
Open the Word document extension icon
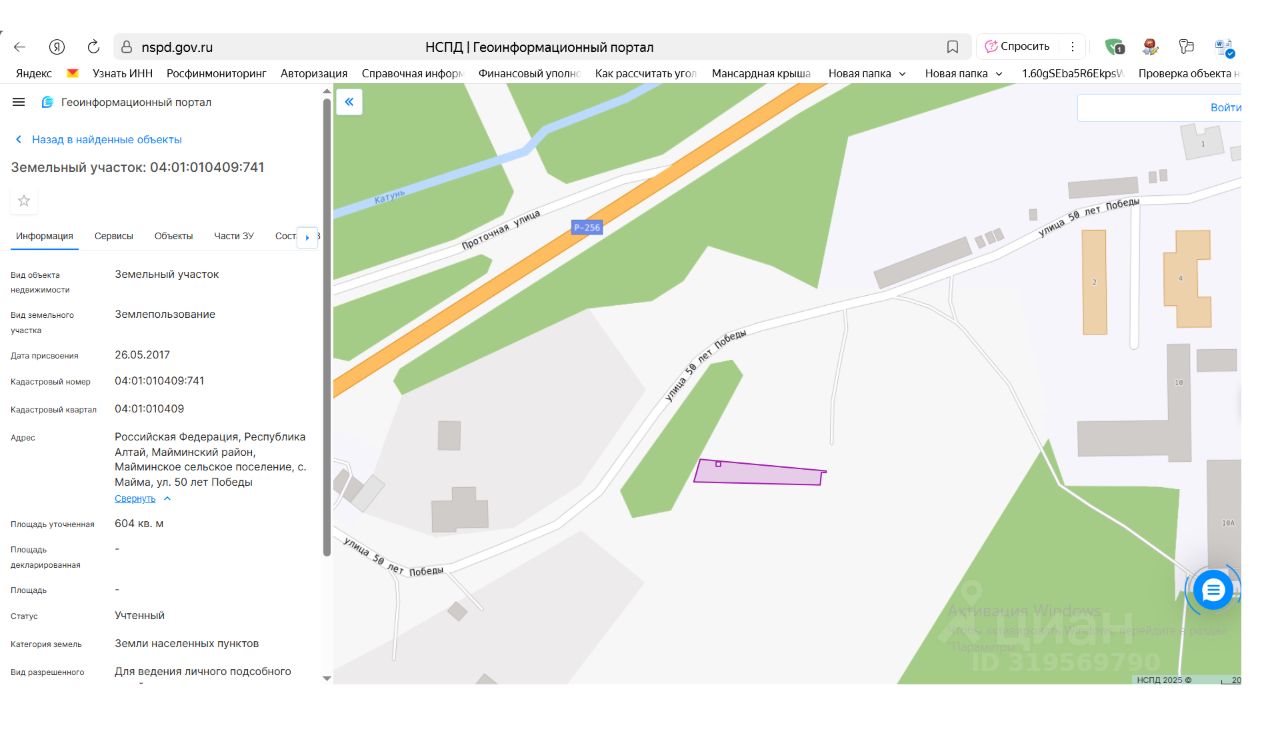click(1225, 47)
